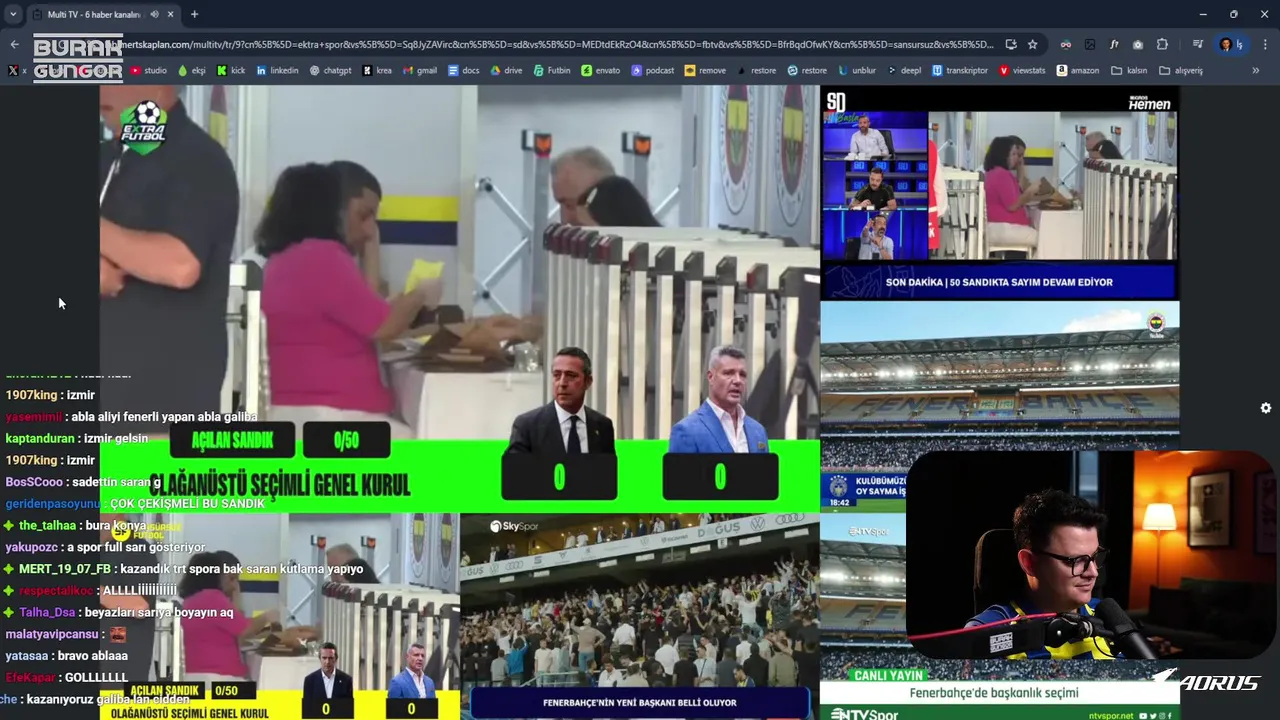
Task: Open the media controls icon
Action: pyautogui.click(x=1197, y=44)
